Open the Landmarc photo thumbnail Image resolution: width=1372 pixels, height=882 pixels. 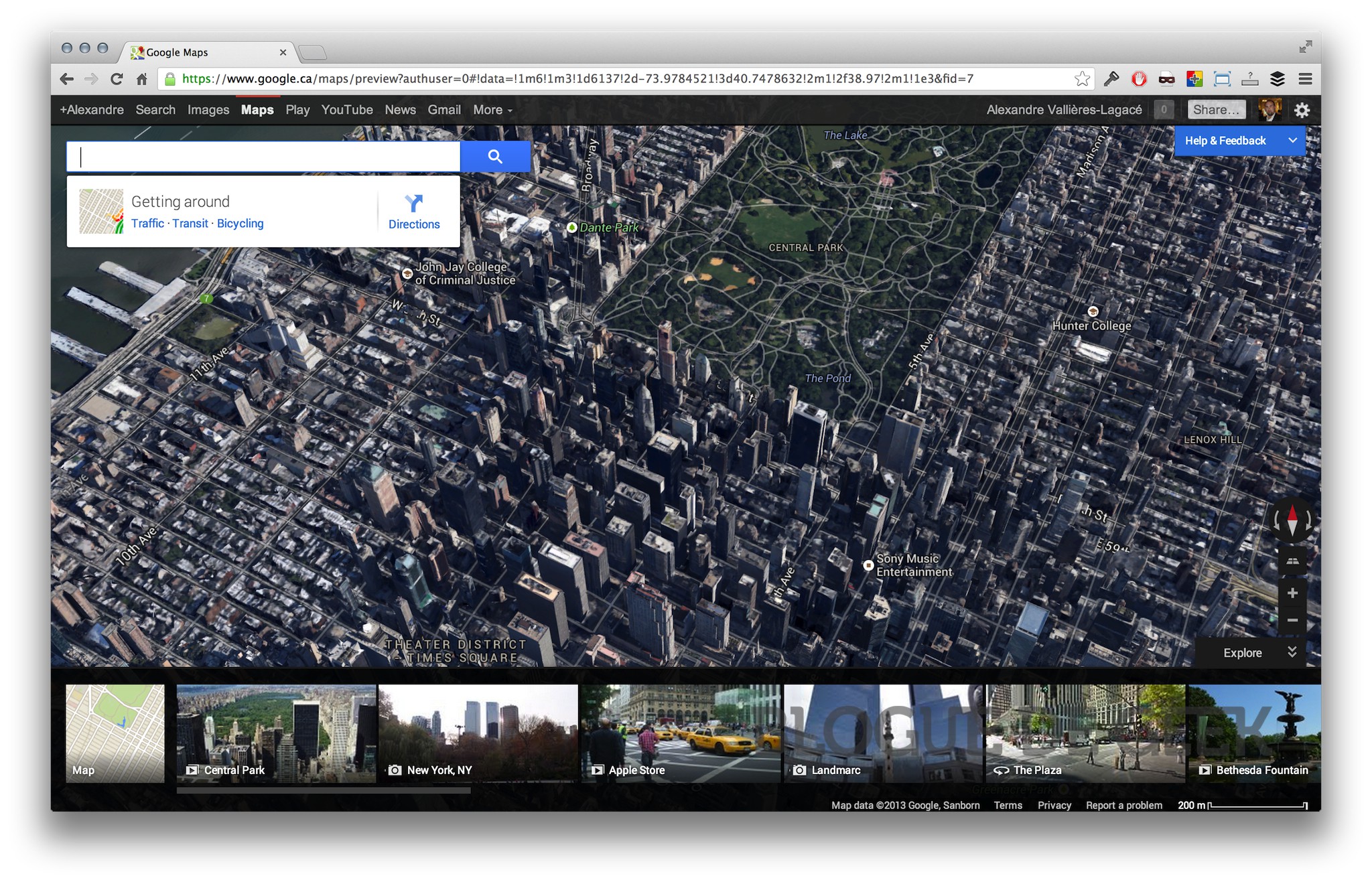click(884, 733)
